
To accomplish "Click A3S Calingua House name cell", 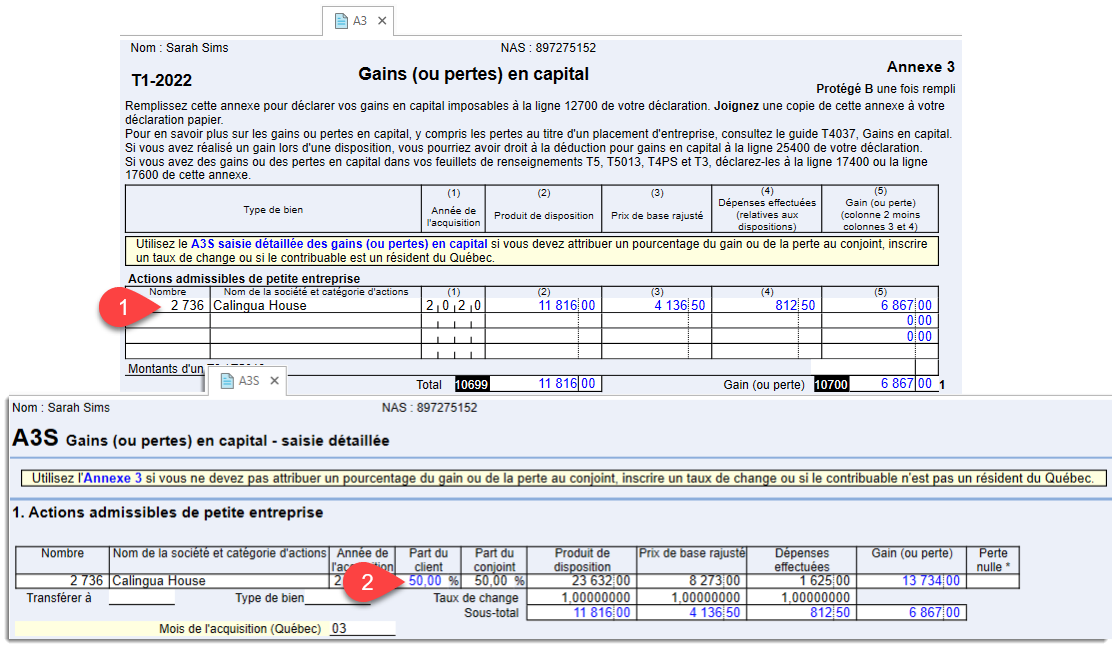I will pos(219,581).
